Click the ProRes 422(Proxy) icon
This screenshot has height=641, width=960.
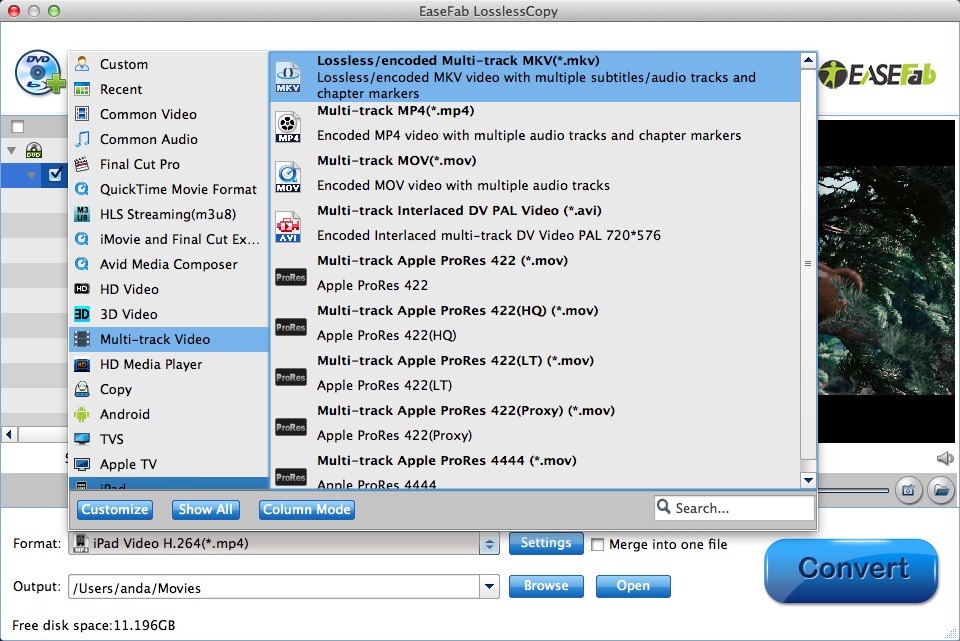click(290, 427)
